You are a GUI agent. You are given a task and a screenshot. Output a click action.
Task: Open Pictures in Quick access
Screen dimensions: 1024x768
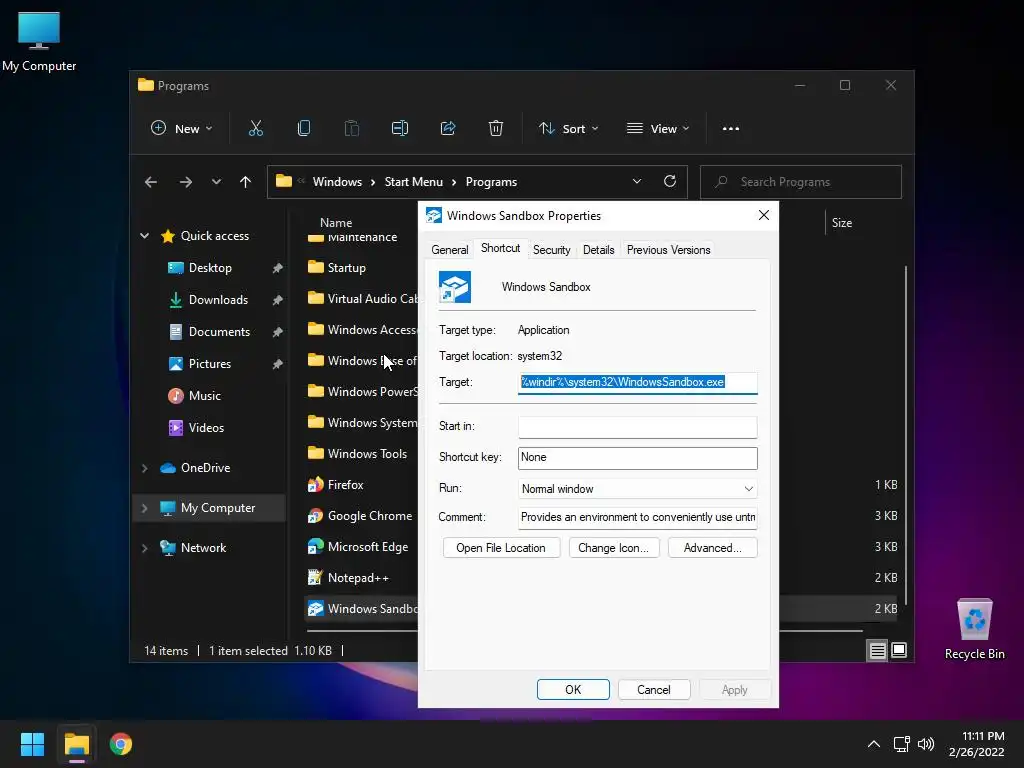tap(210, 364)
